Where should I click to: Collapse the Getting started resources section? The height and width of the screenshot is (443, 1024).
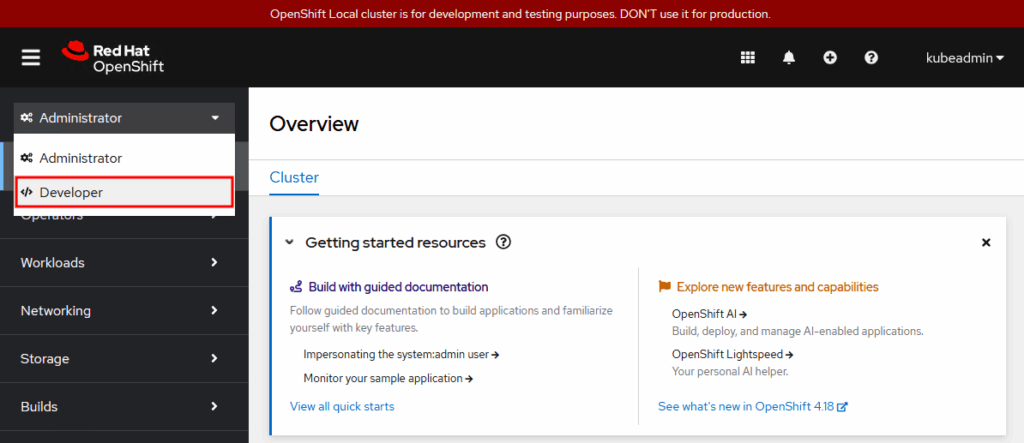(290, 243)
